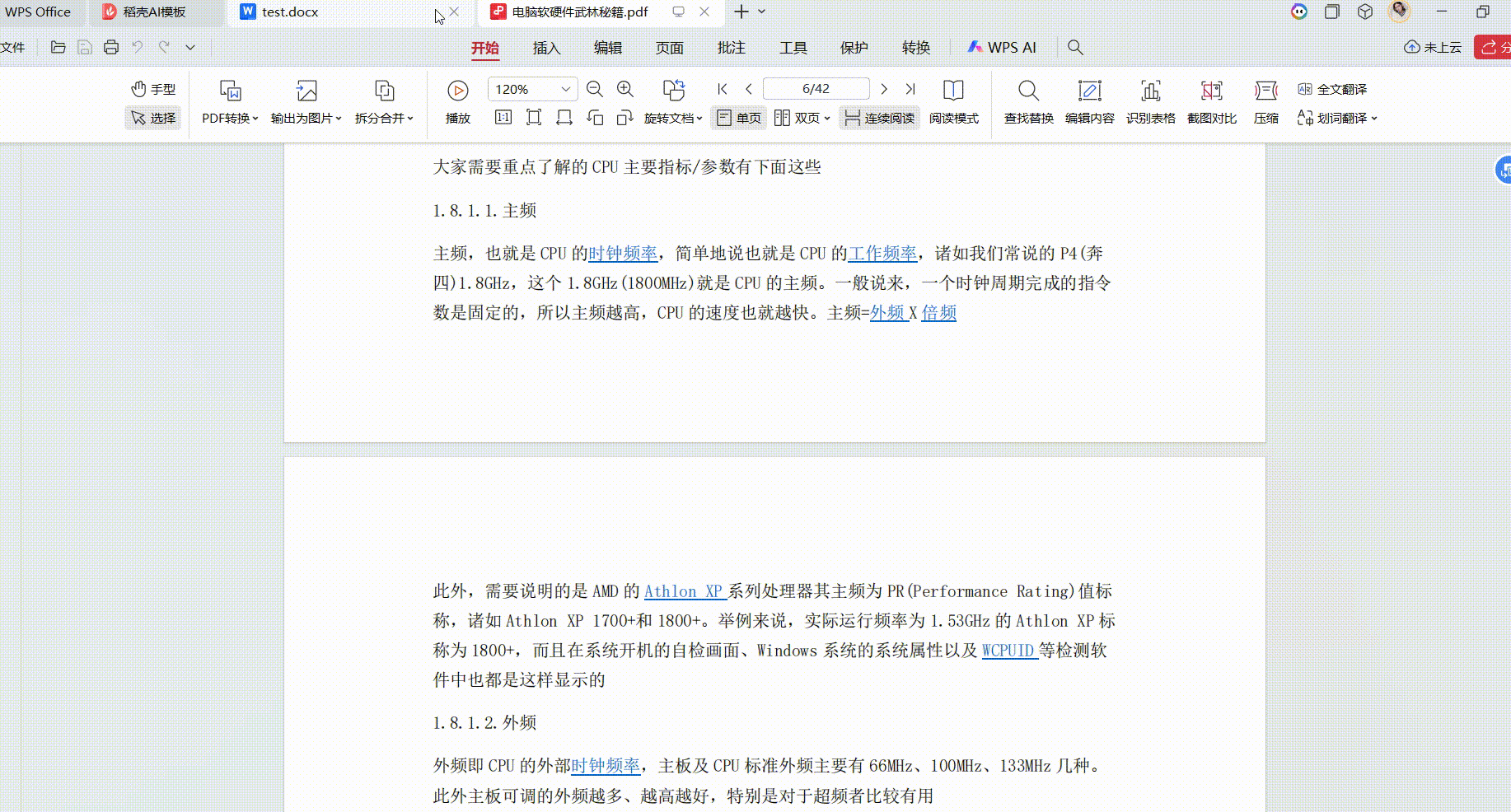The width and height of the screenshot is (1511, 812).
Task: Click 全文翻译 full text translation
Action: pos(1331,89)
